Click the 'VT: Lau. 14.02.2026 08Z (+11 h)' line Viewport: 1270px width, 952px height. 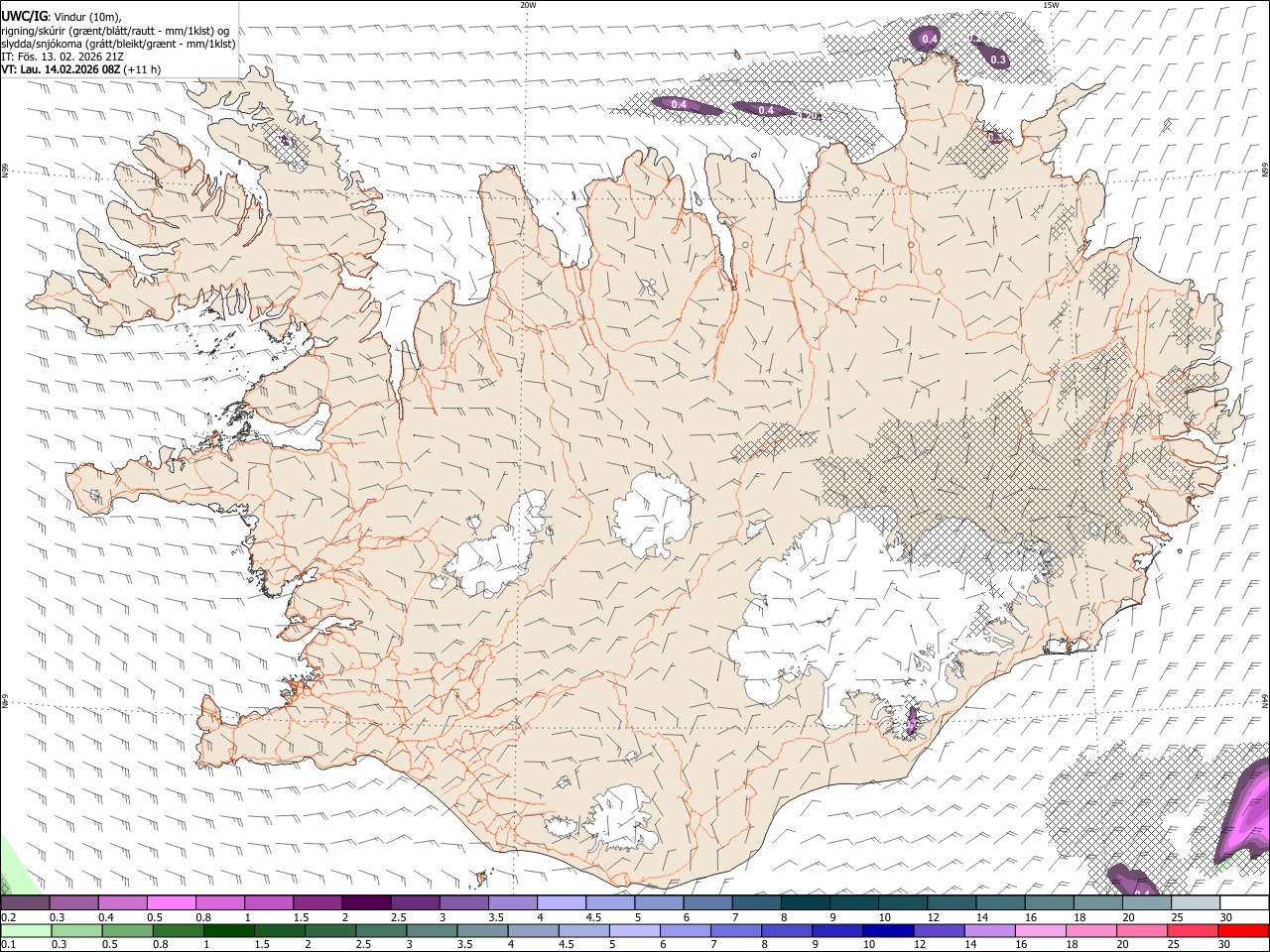tap(81, 69)
